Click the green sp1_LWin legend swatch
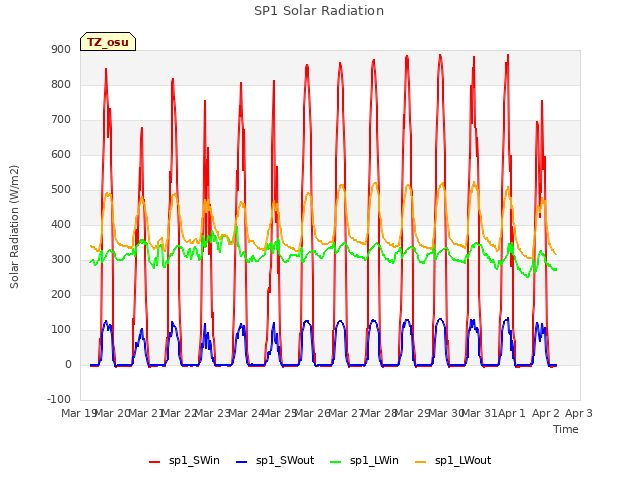The image size is (640, 480). [x=336, y=462]
